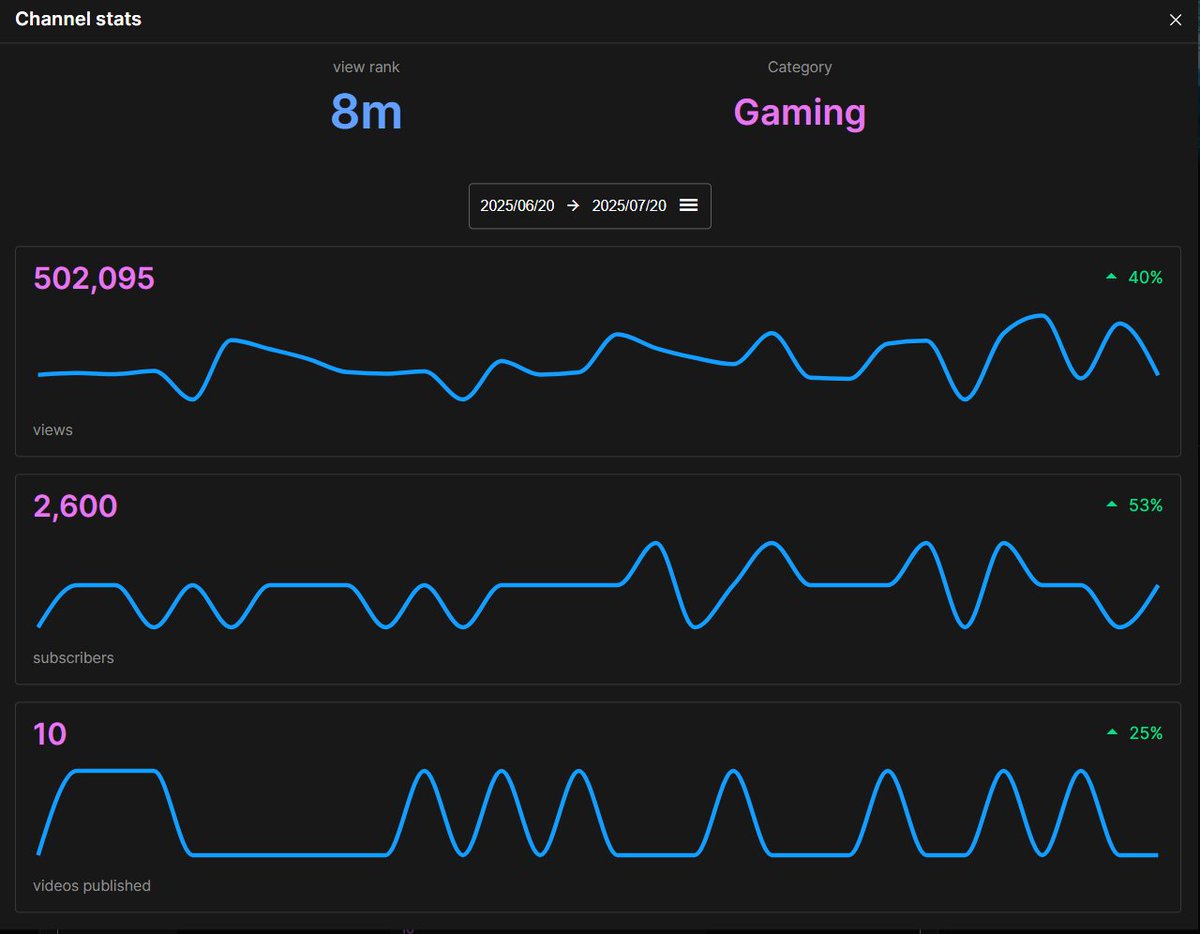Screen dimensions: 1200x934
Task: Click the 'videos published' chart label
Action: [92, 886]
